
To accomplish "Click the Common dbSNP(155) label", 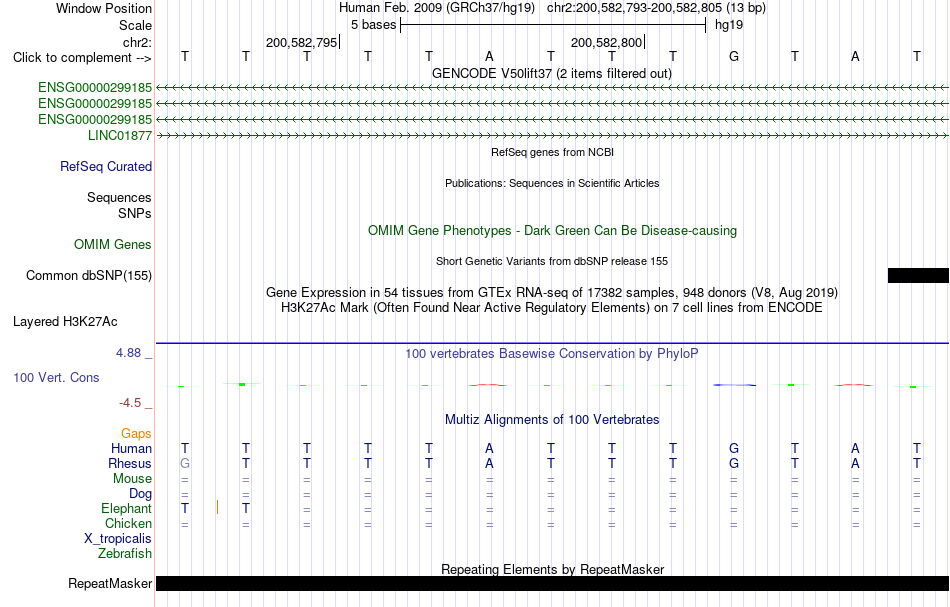I will (89, 276).
